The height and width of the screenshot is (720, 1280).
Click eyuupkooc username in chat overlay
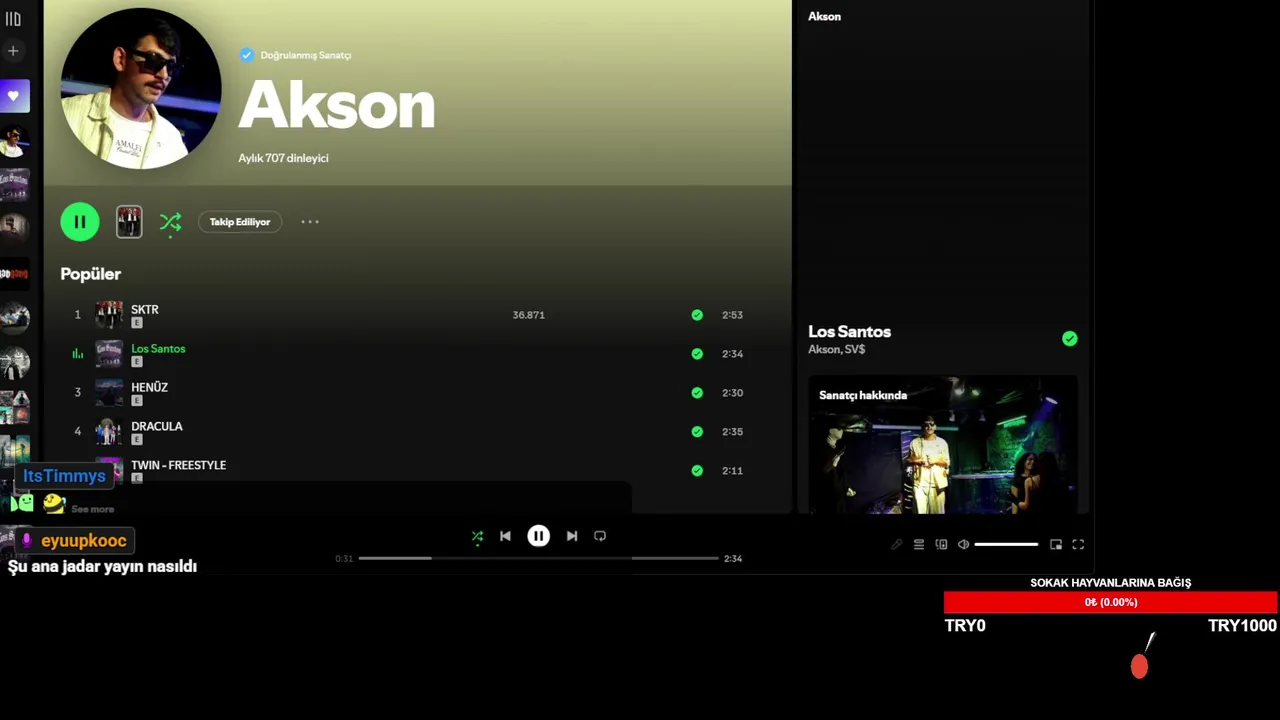click(84, 541)
